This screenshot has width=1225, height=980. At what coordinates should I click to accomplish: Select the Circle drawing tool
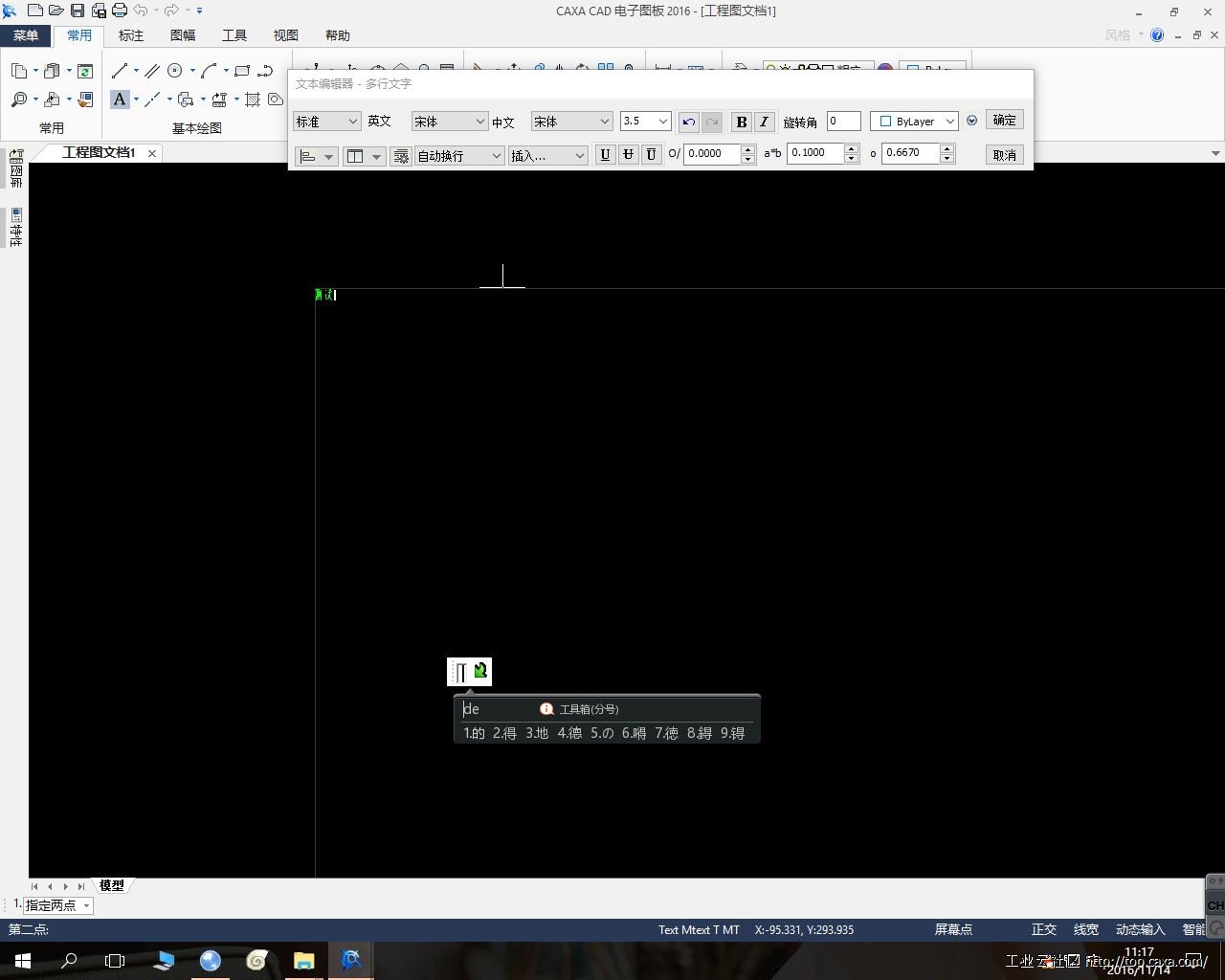pyautogui.click(x=175, y=71)
